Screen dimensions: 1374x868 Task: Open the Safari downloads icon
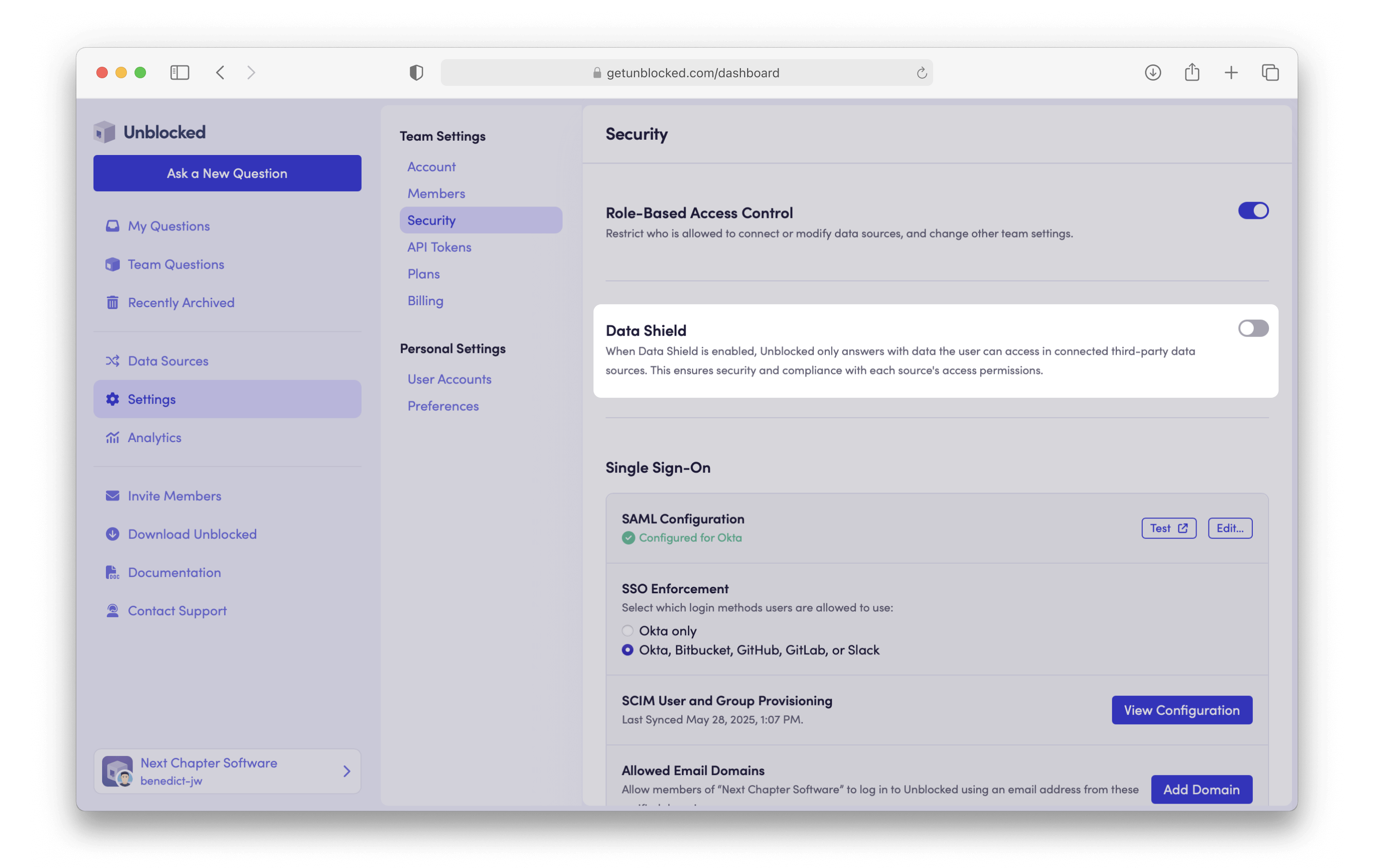pyautogui.click(x=1153, y=72)
